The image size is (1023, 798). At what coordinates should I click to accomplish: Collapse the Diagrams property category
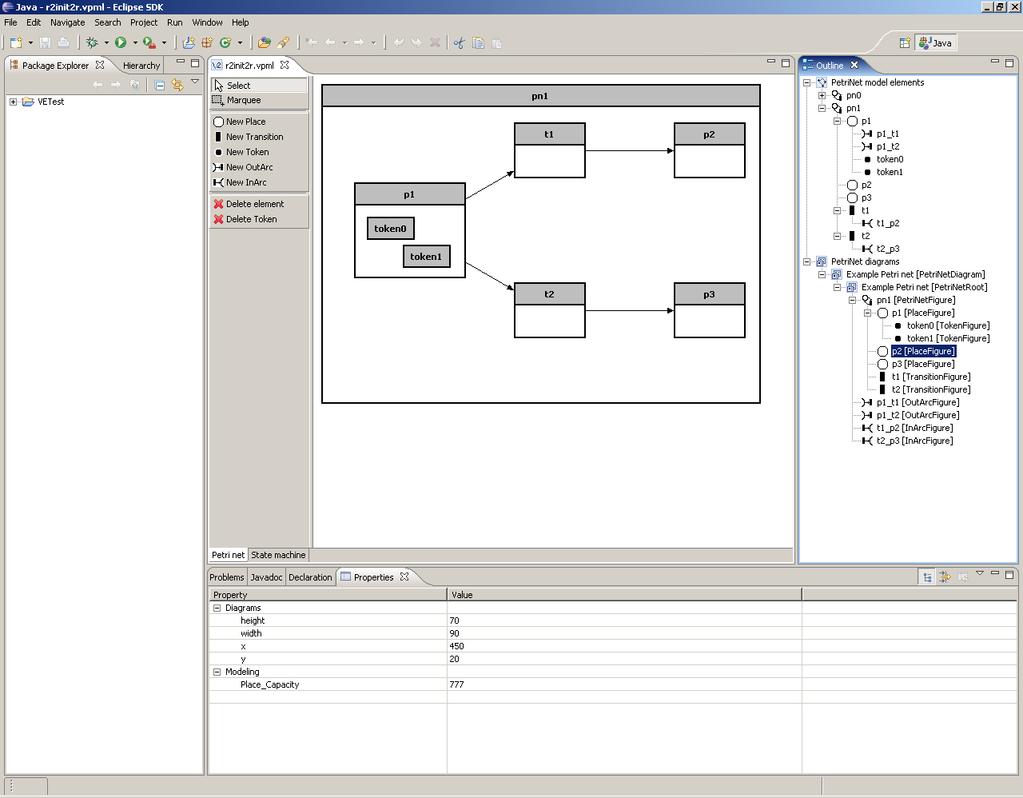pos(217,607)
